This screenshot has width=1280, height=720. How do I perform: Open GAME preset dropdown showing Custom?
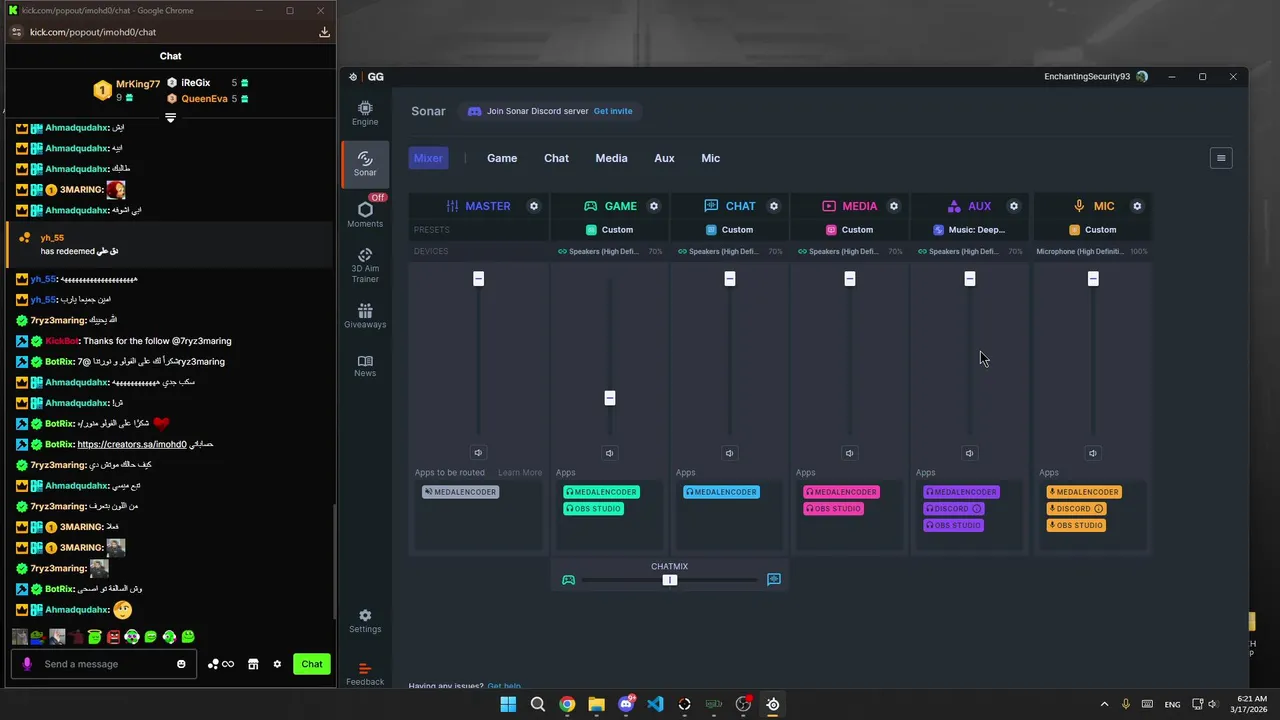[610, 230]
